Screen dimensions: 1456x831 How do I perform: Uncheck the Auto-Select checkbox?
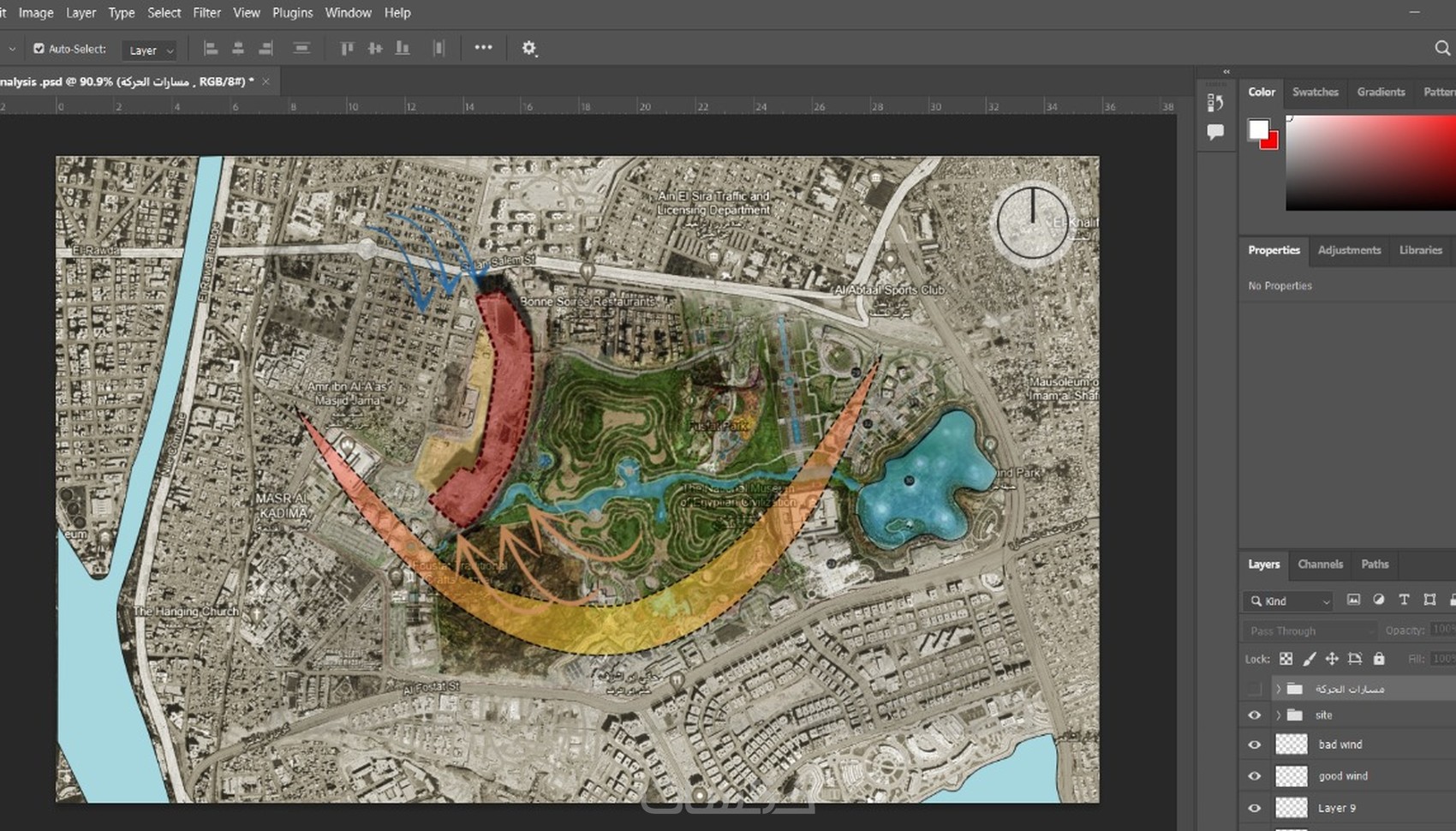(x=39, y=49)
